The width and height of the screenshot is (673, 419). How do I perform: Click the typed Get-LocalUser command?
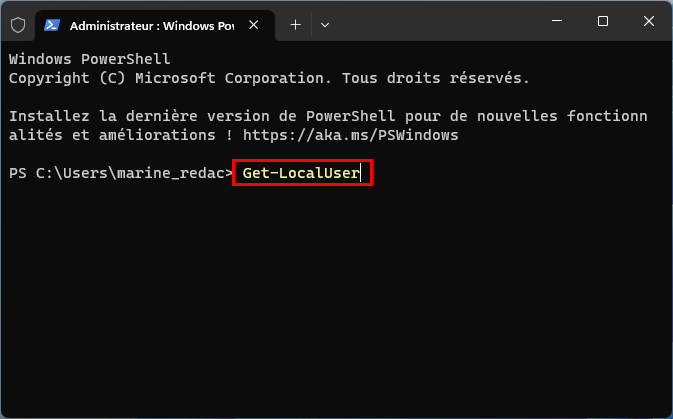pyautogui.click(x=301, y=173)
